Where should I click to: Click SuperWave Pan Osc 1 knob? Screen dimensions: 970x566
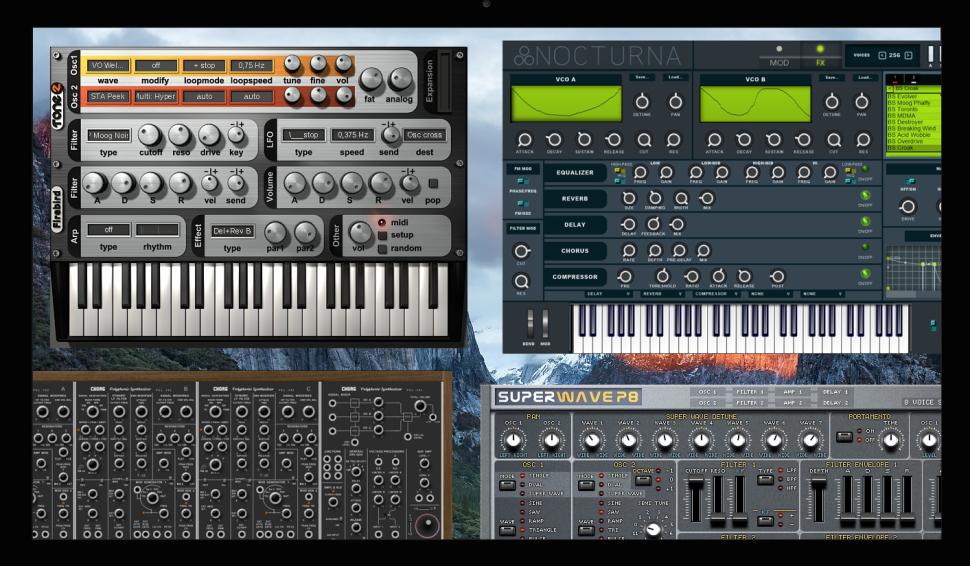[x=513, y=440]
